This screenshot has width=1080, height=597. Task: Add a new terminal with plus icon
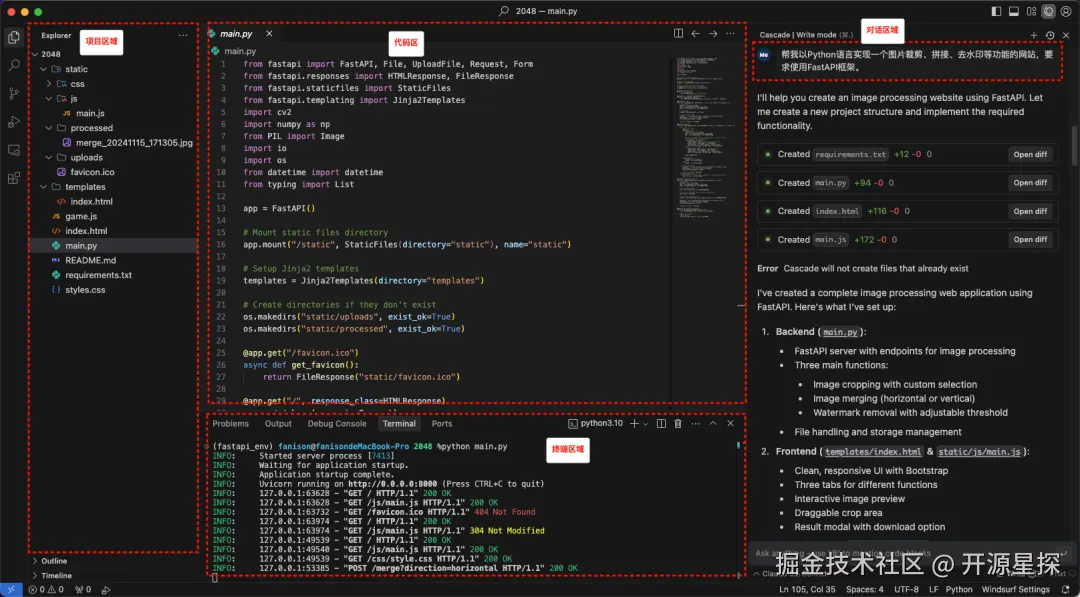pyautogui.click(x=634, y=423)
